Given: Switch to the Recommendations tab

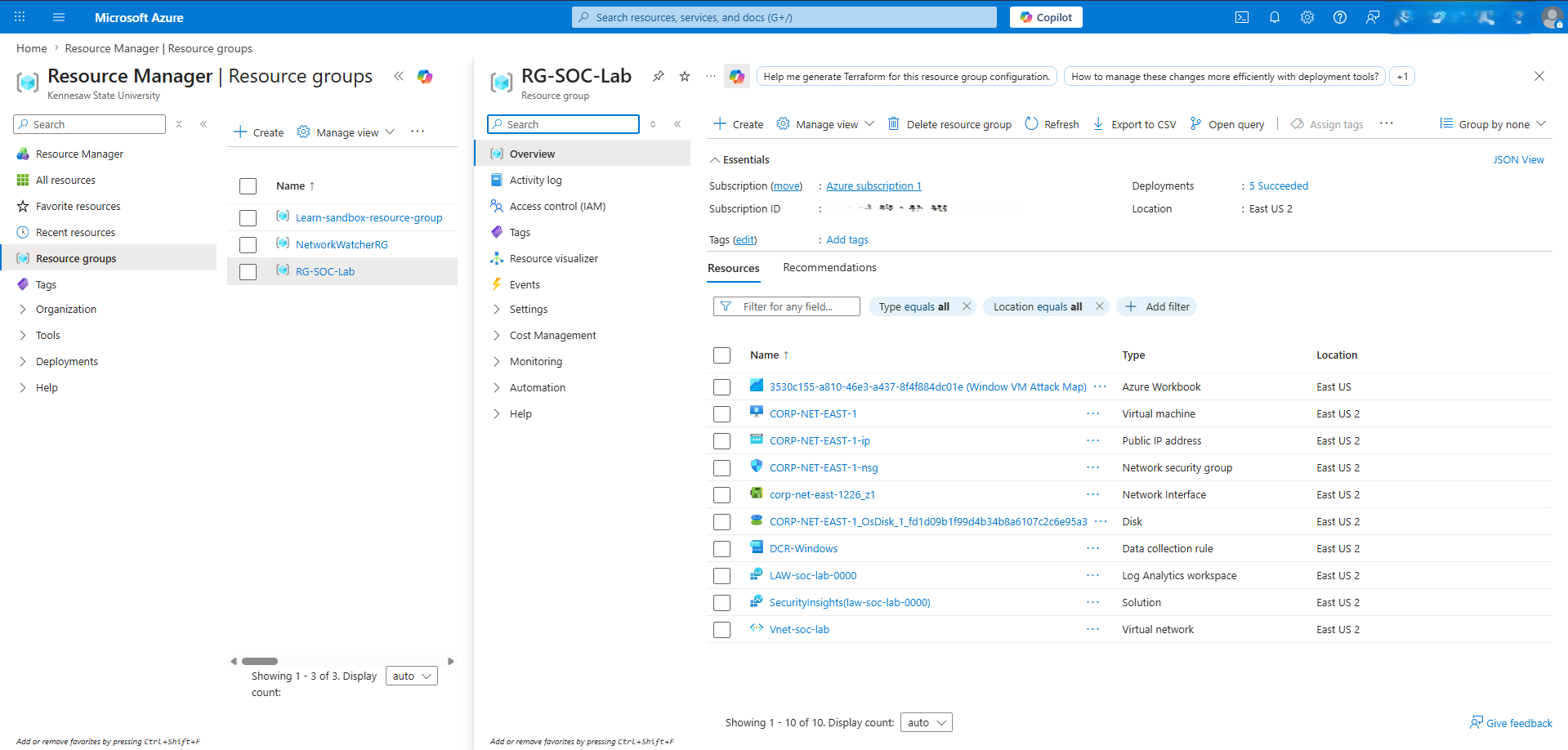Looking at the screenshot, I should coord(829,267).
